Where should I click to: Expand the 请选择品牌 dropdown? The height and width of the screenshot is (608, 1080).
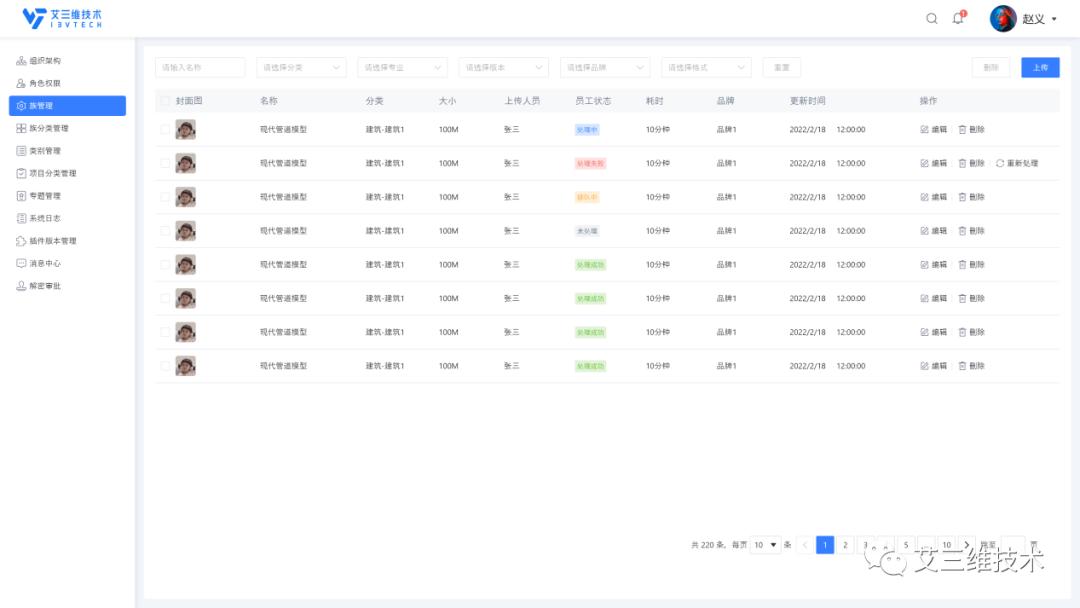pos(604,67)
